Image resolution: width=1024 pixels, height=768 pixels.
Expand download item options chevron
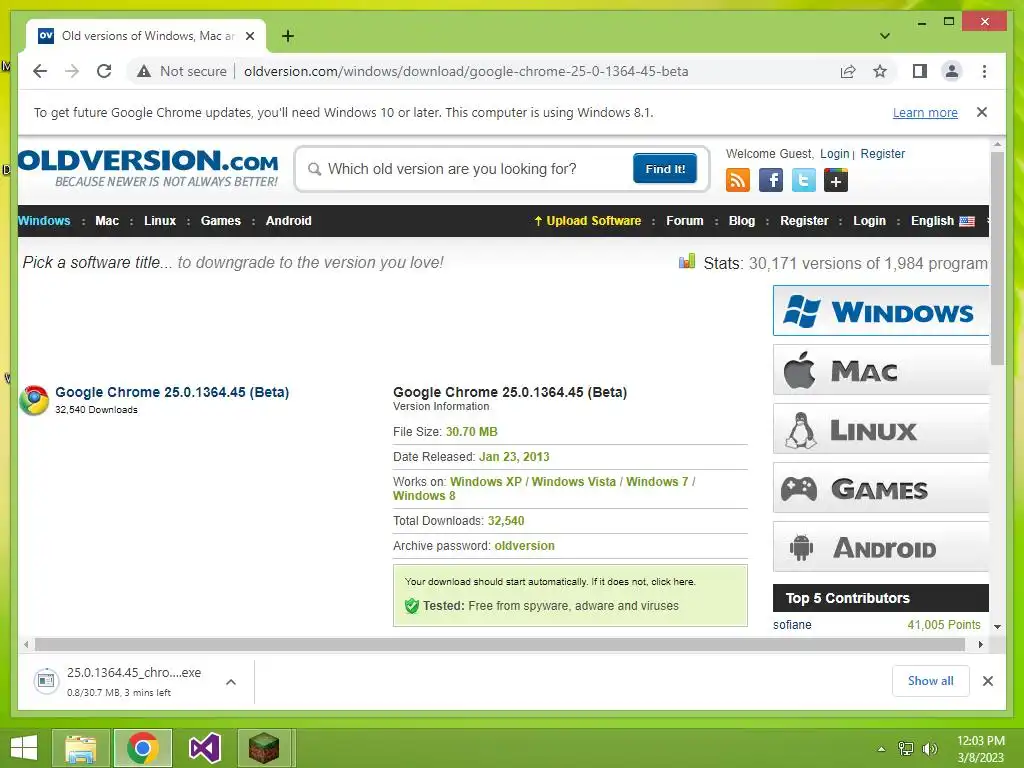(231, 682)
